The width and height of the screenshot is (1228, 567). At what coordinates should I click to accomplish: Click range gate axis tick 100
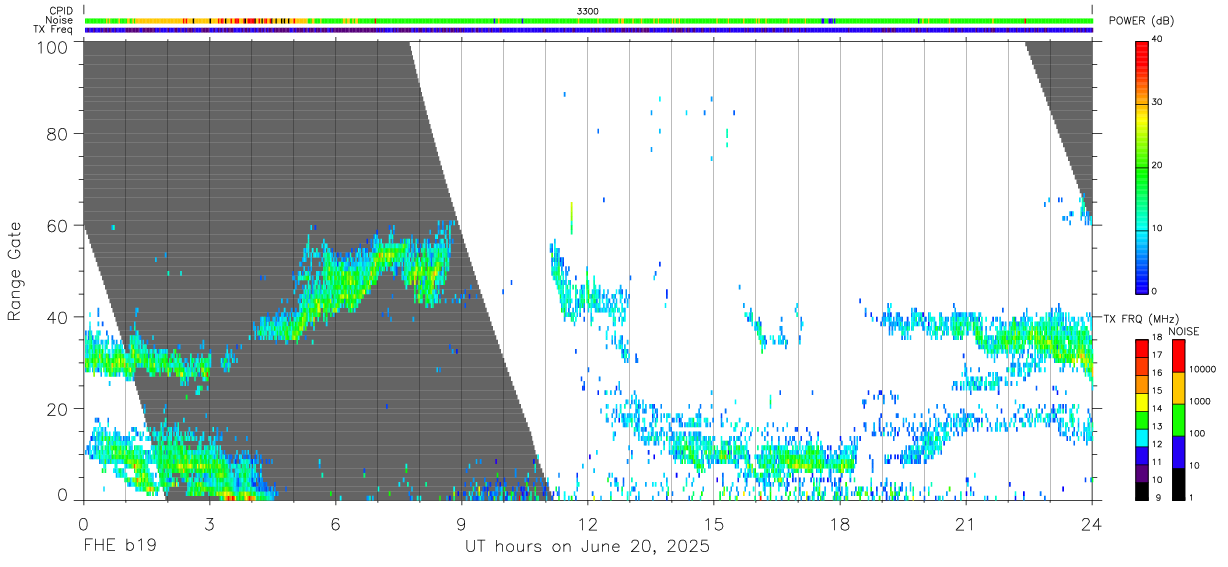52,46
